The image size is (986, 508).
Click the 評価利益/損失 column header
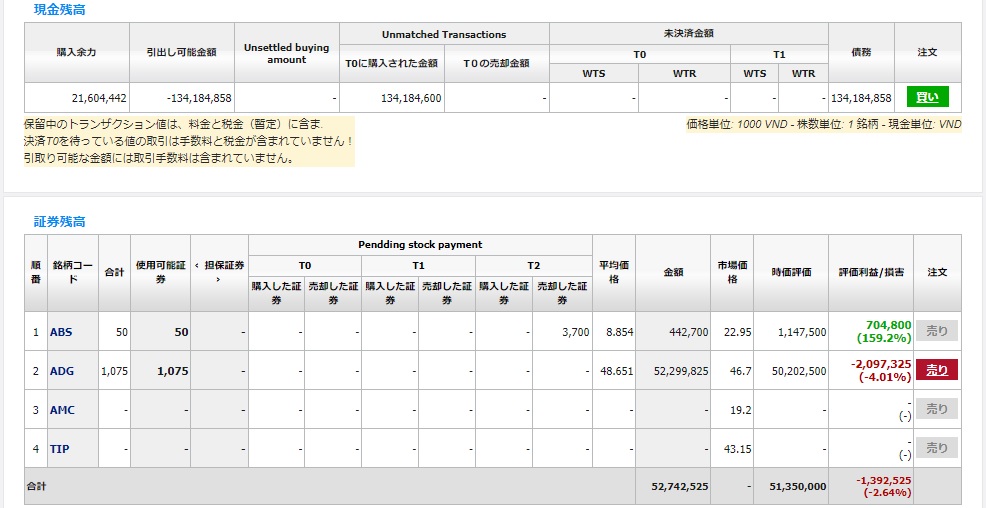tap(870, 272)
